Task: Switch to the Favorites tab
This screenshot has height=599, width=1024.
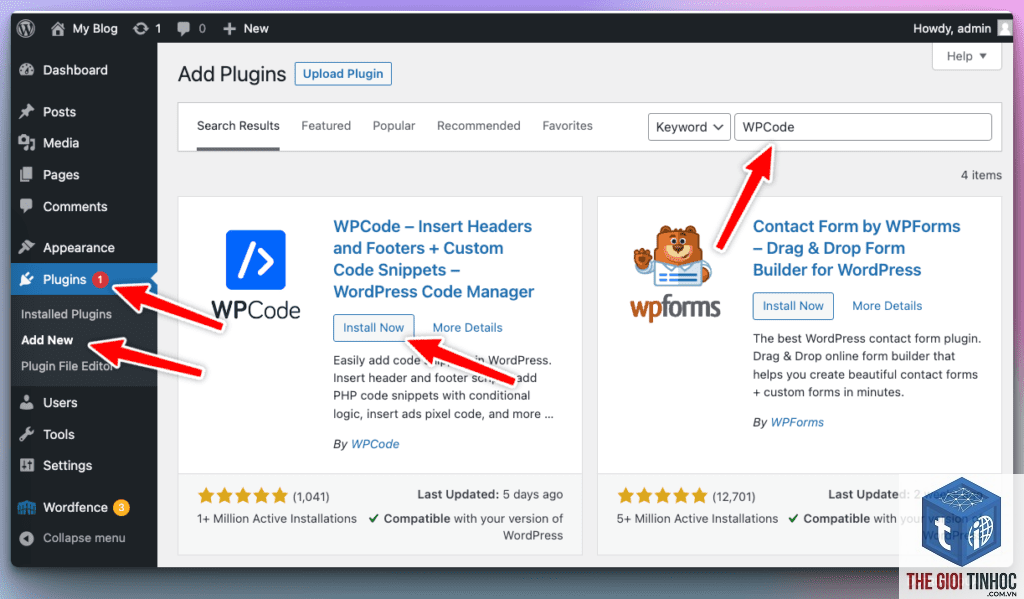Action: point(568,125)
